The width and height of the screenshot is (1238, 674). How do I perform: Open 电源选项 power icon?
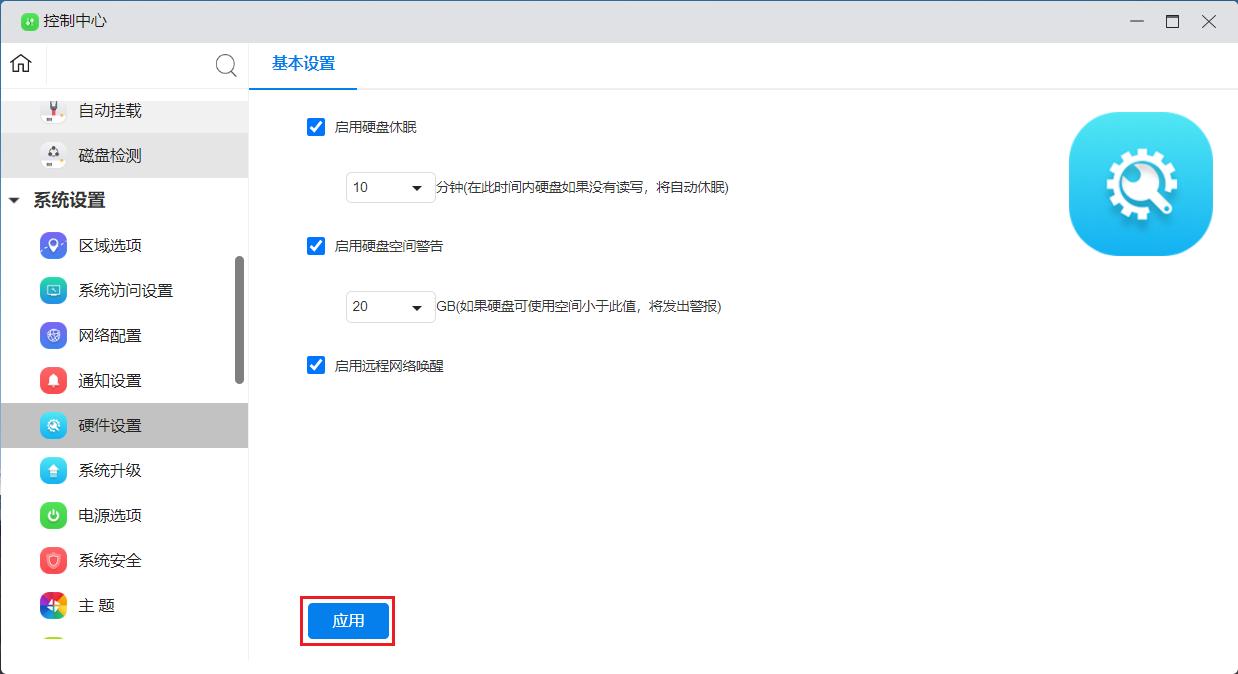point(53,515)
